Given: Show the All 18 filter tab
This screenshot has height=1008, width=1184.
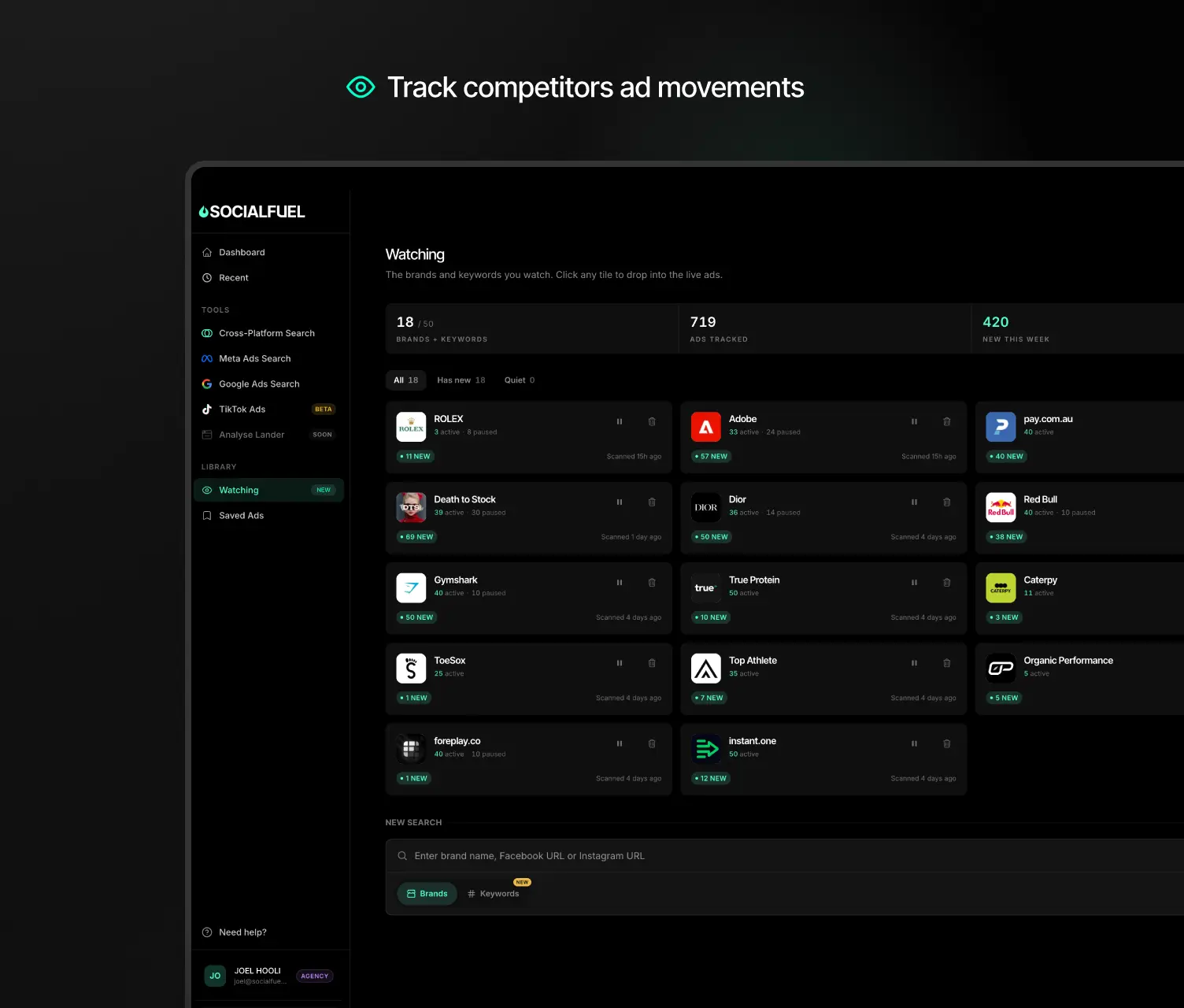Looking at the screenshot, I should click(x=406, y=380).
